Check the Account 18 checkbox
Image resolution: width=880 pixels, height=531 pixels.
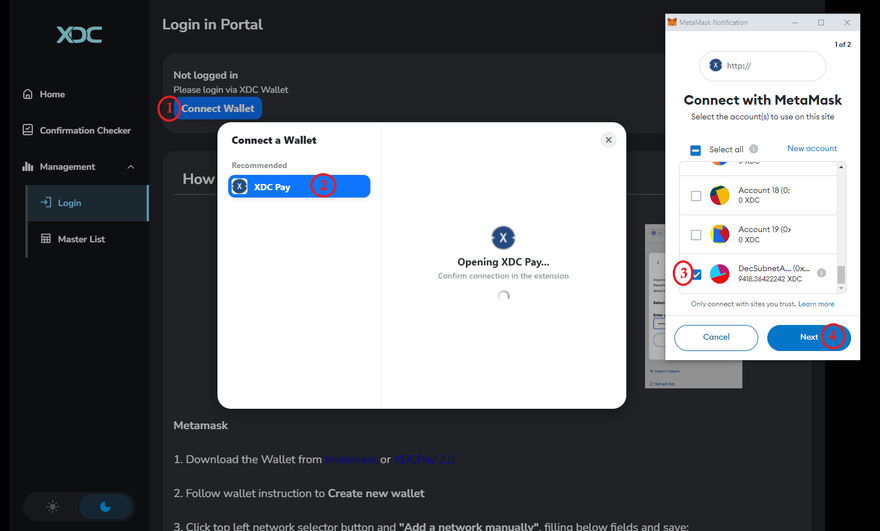click(x=696, y=195)
